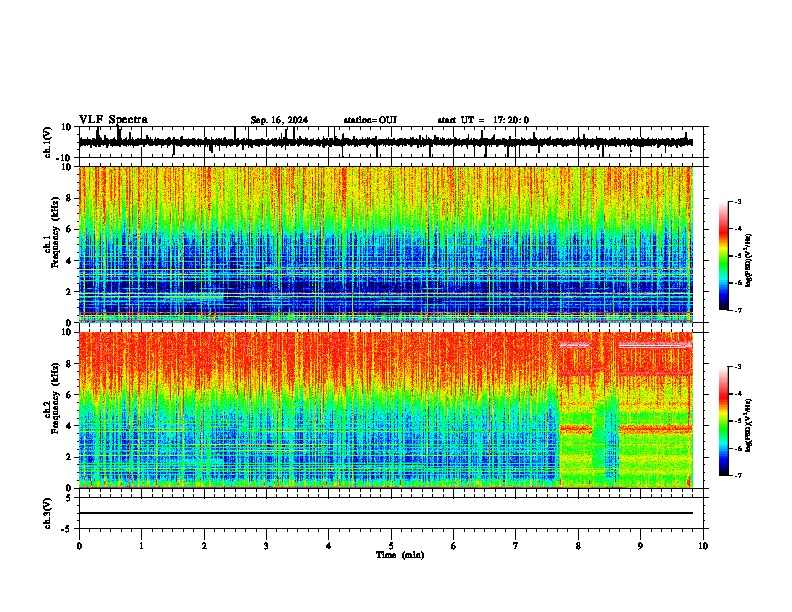
Task: Click the white 9 kHz band in ch.2 spectrogram
Action: tap(656, 346)
